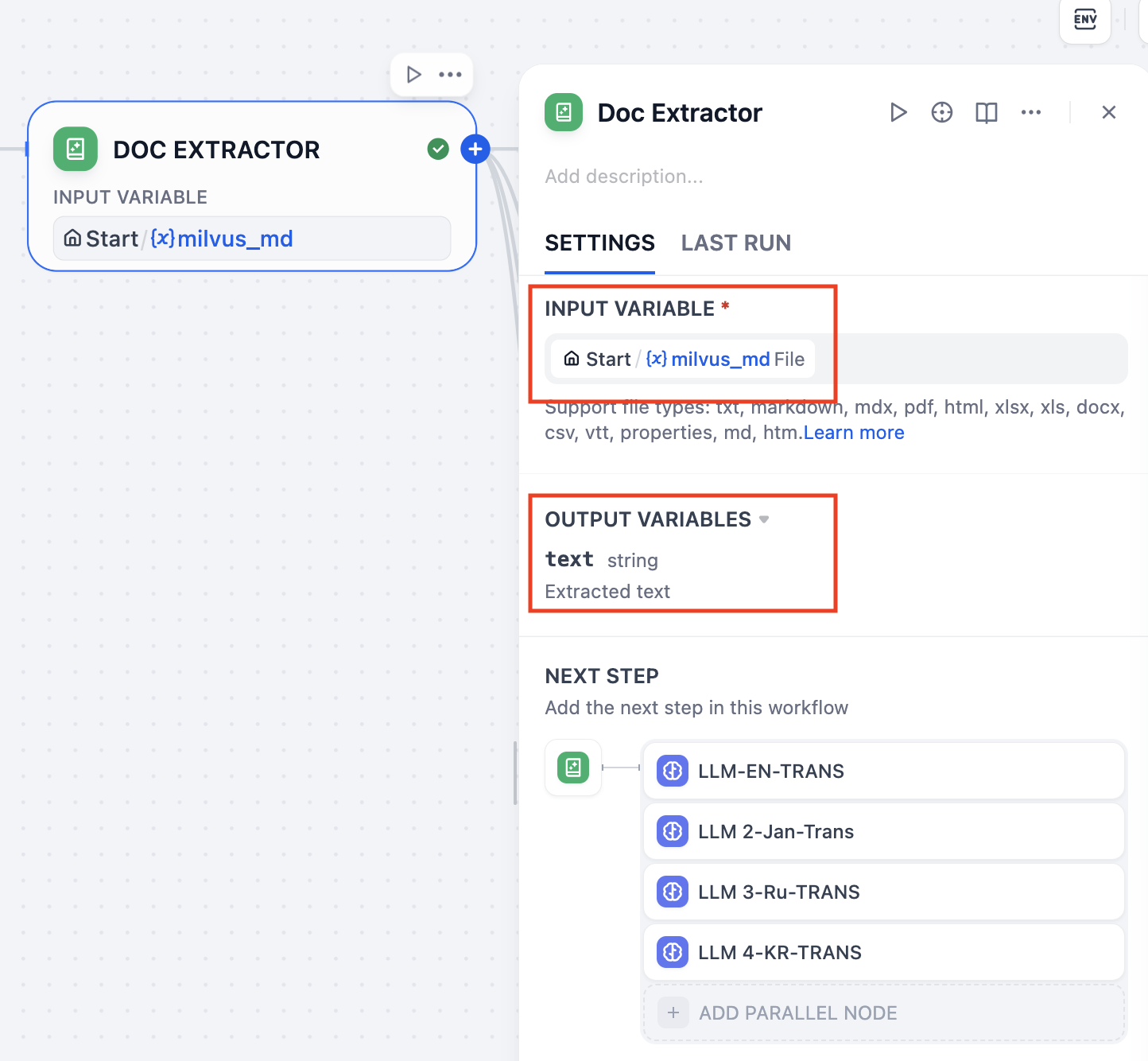
Task: Click the ENV environment variables icon
Action: tap(1084, 20)
